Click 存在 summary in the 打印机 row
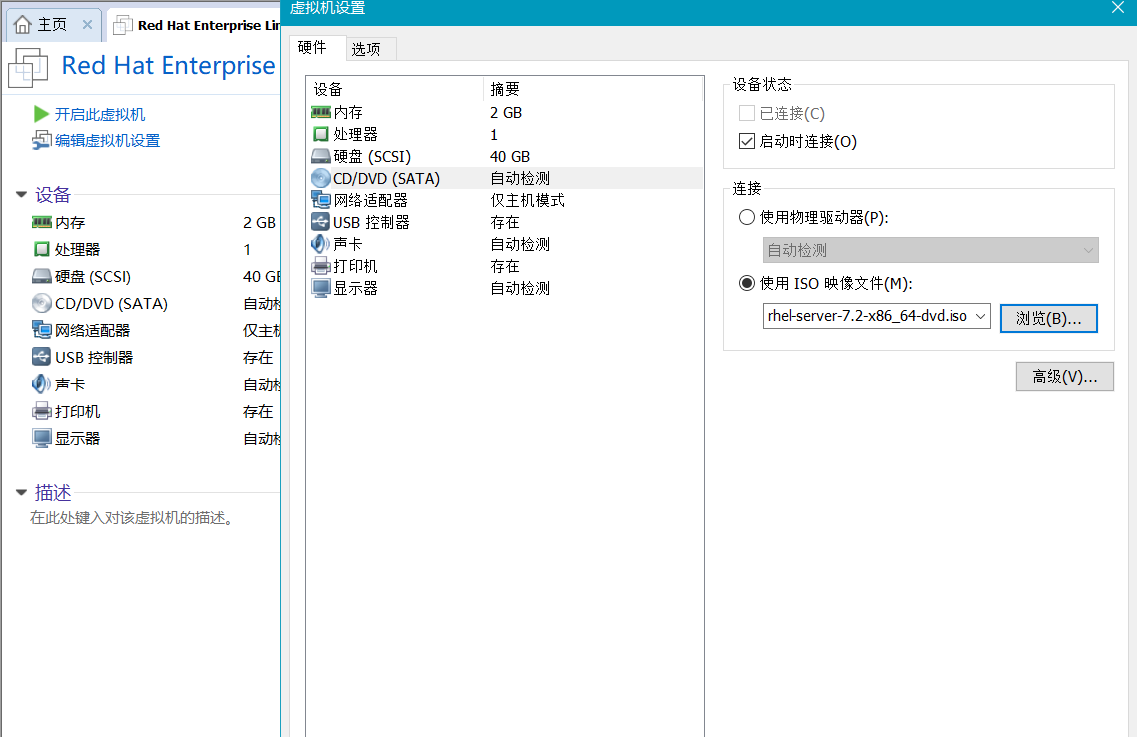Screen dimensions: 1137x737 505,266
